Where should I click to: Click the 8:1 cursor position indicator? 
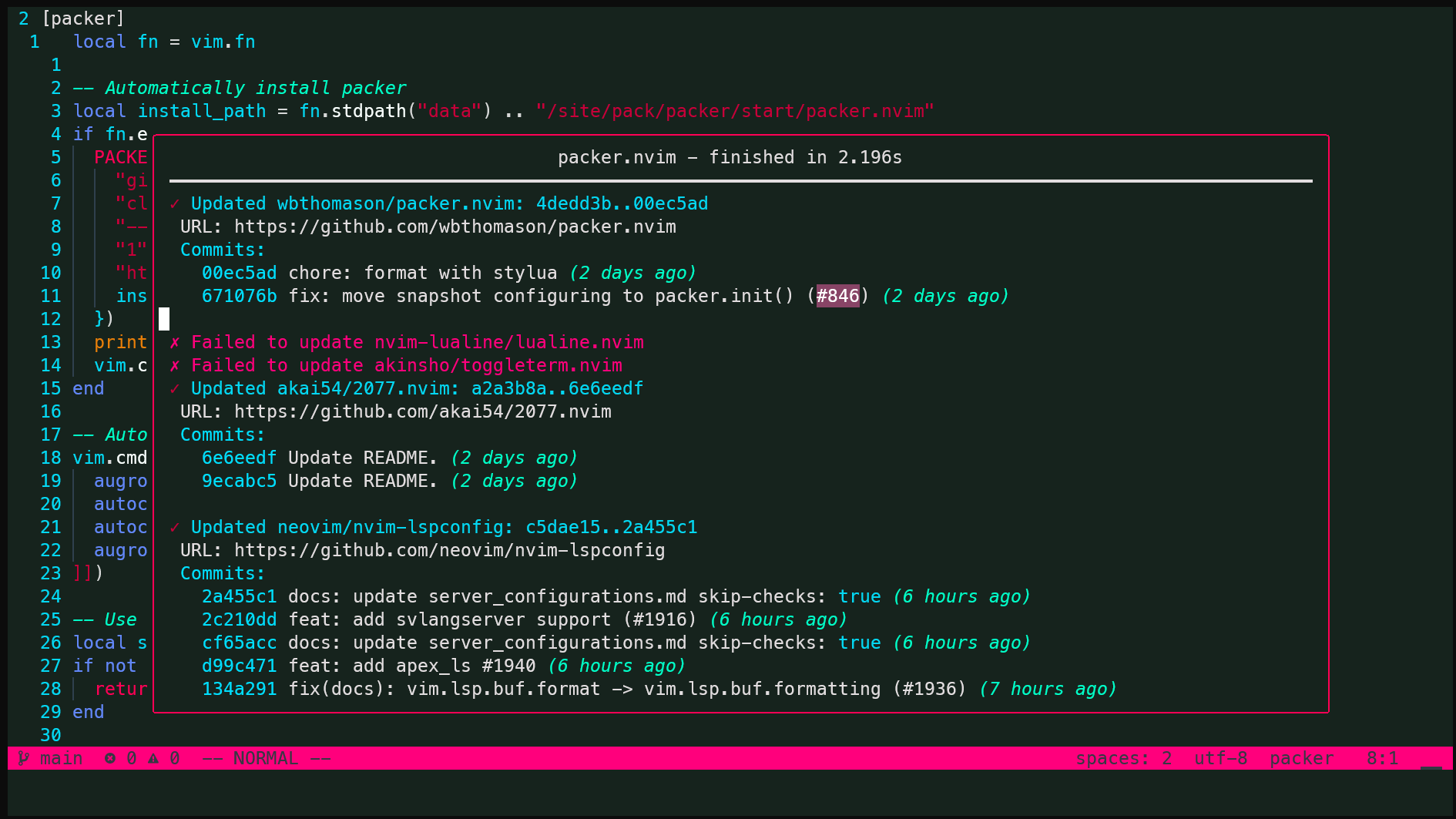[1383, 758]
